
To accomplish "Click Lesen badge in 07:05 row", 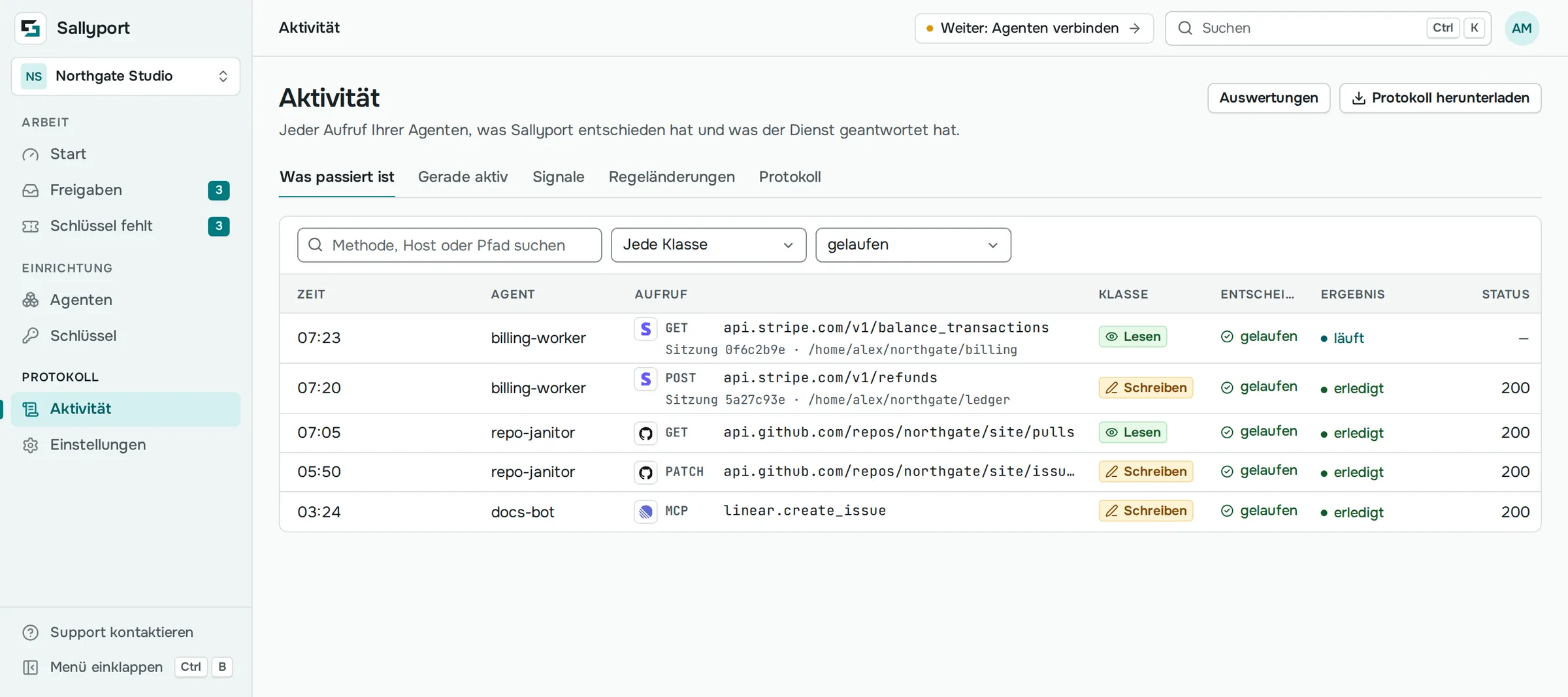I will pos(1133,432).
